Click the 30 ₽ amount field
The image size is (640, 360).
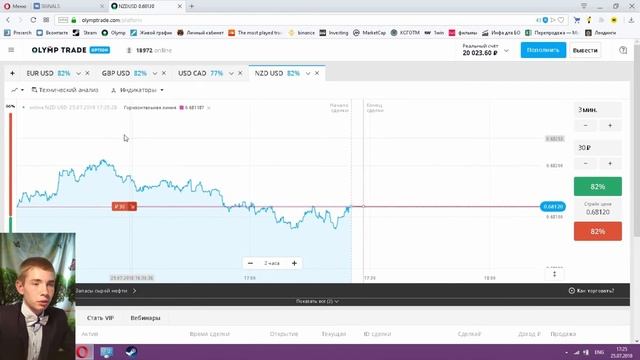tap(598, 147)
